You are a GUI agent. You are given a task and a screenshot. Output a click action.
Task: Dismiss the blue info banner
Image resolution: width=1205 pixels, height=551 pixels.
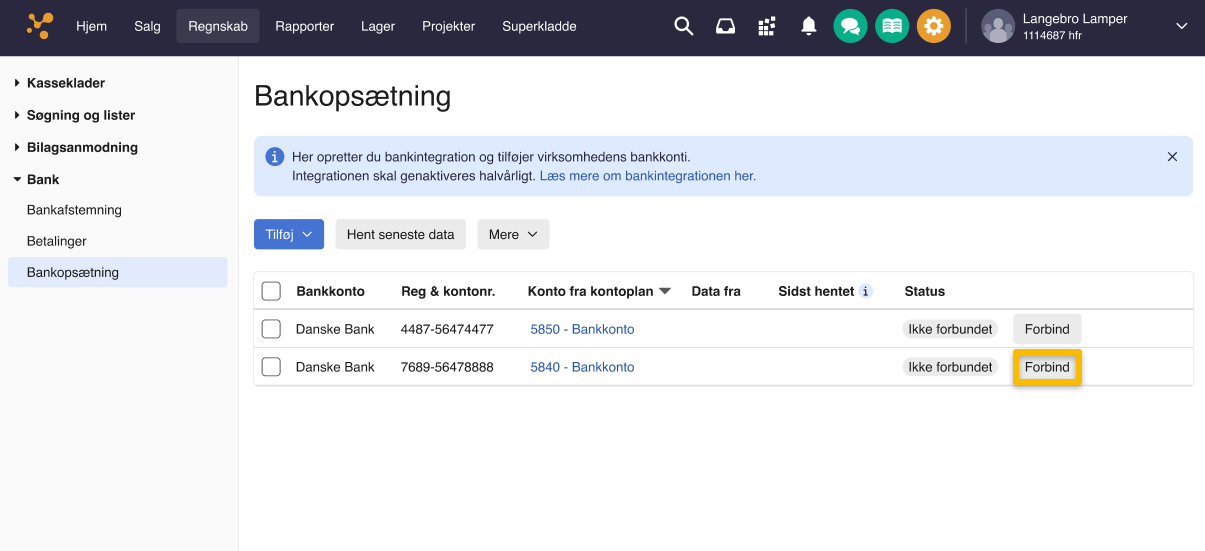click(1172, 157)
